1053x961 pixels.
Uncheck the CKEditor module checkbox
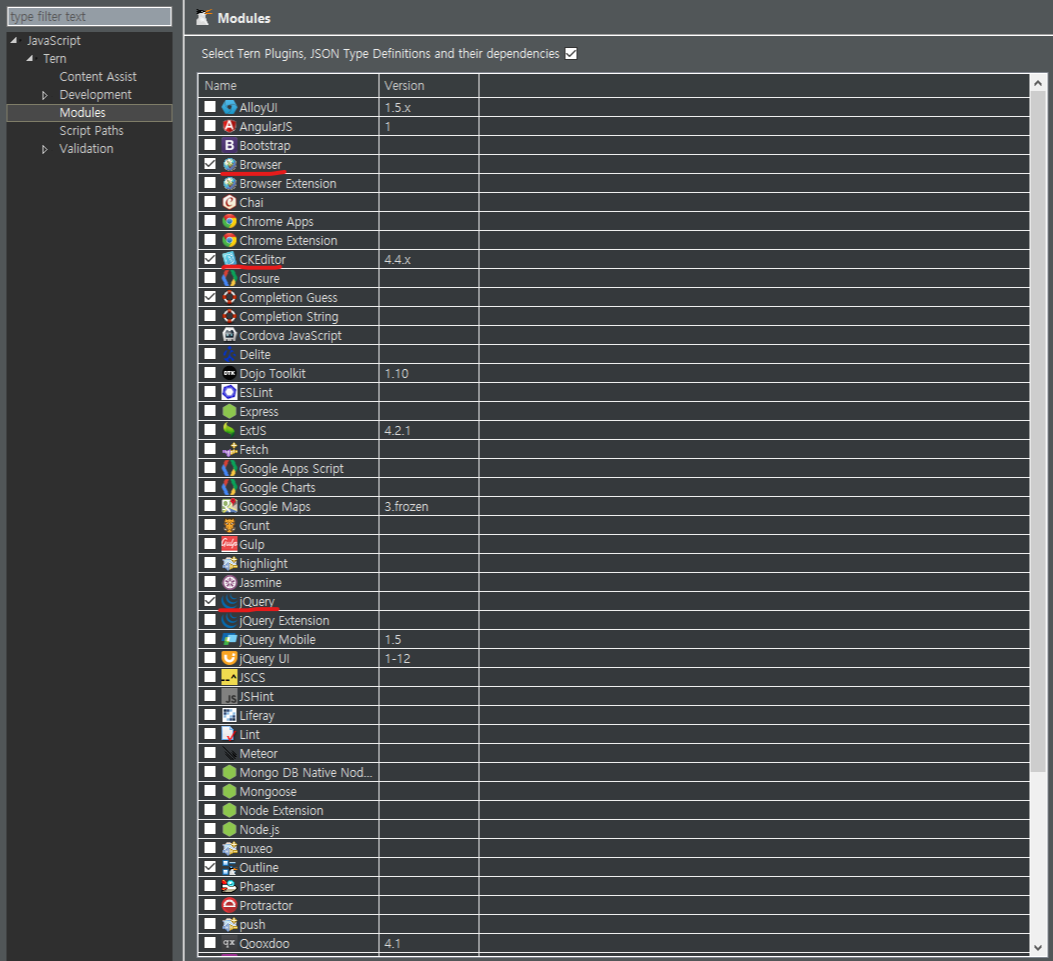[x=210, y=259]
